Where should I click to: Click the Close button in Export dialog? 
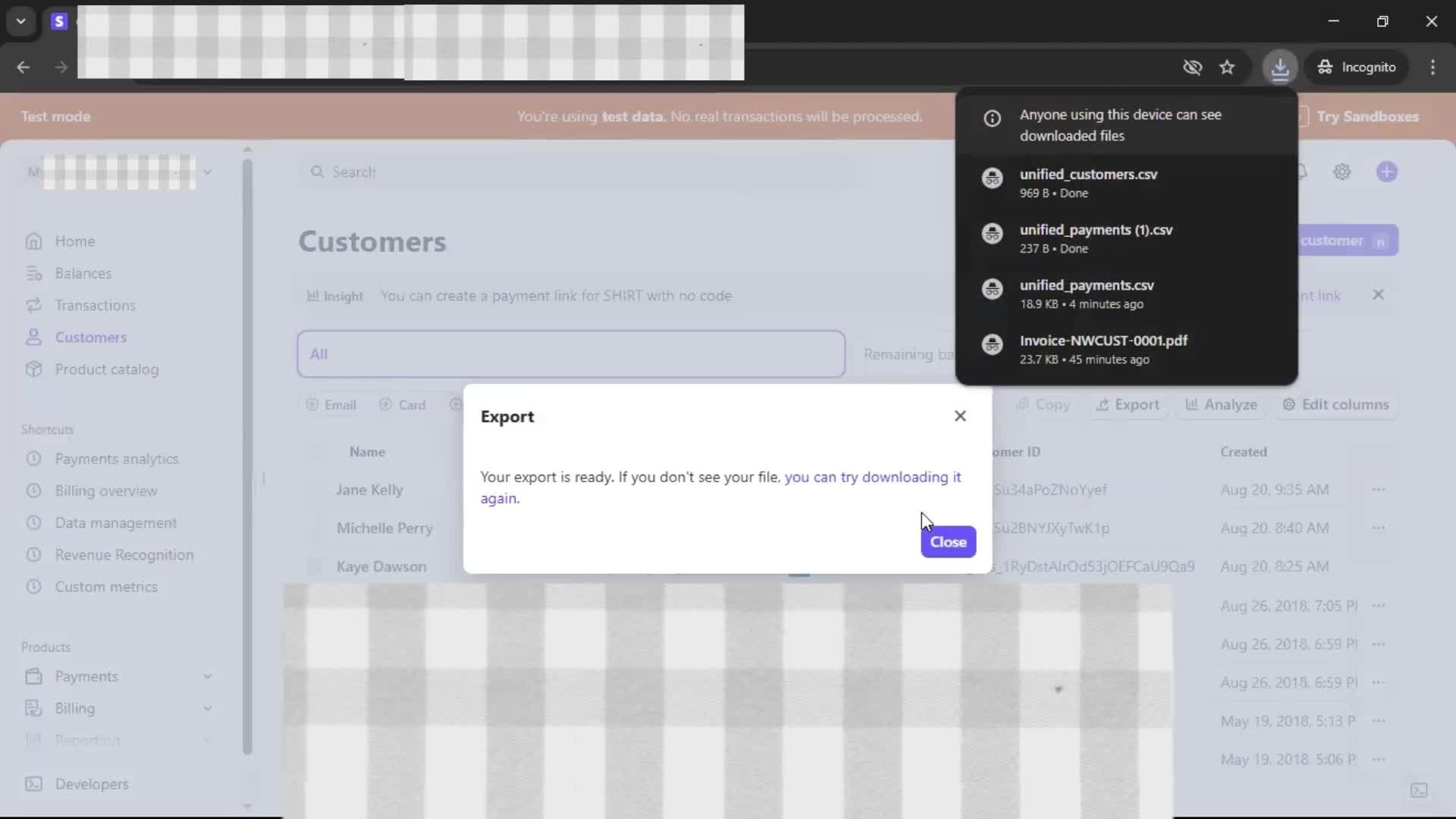[948, 542]
